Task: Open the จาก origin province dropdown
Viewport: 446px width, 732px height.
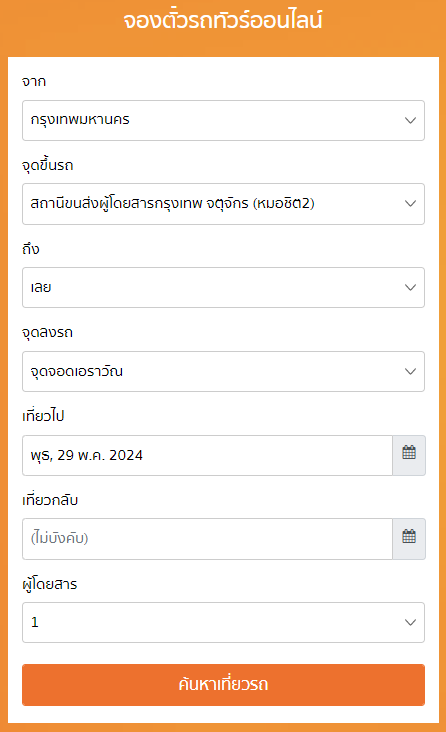Action: [223, 120]
